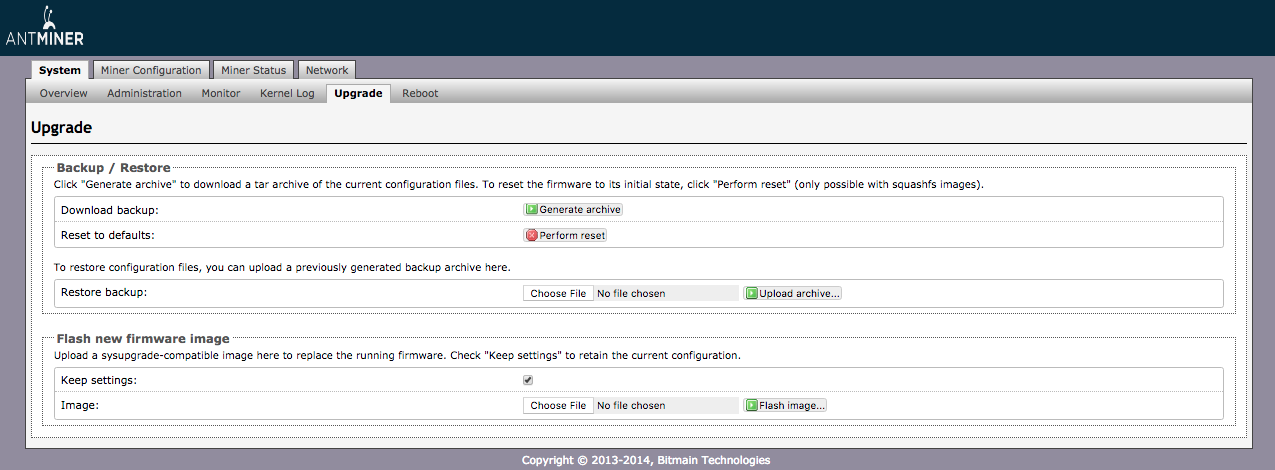Click the Restore backup file name field
The width and height of the screenshot is (1275, 470).
[665, 294]
